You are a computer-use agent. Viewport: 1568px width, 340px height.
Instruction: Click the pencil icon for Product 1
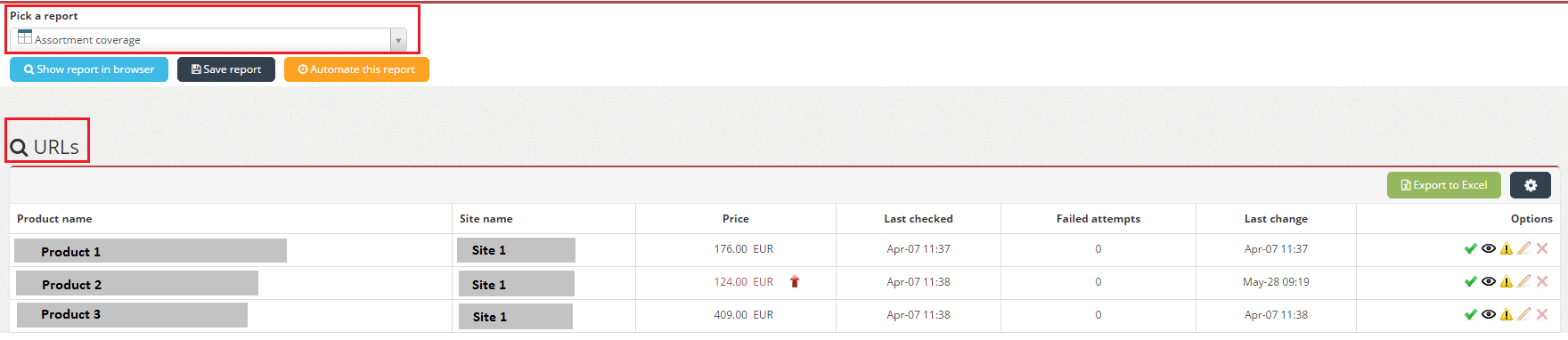point(1524,249)
